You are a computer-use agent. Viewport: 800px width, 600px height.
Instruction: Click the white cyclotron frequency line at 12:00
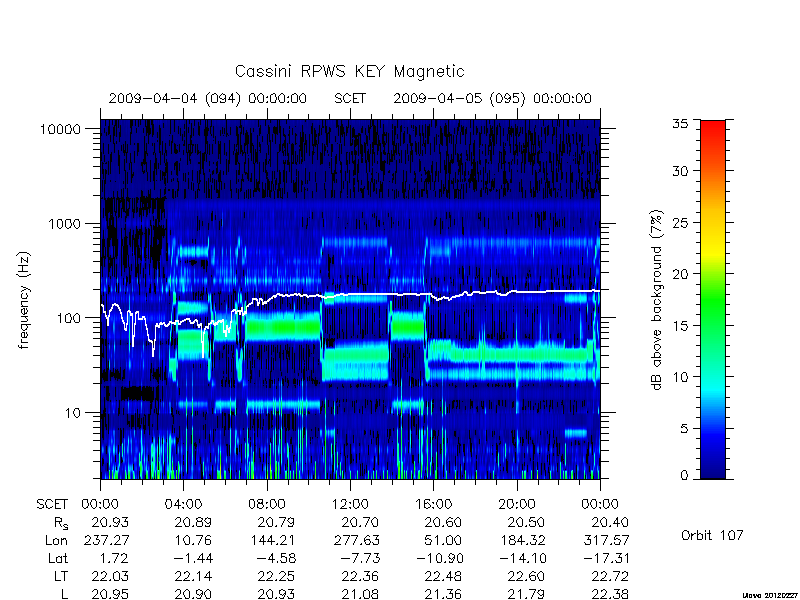350,294
